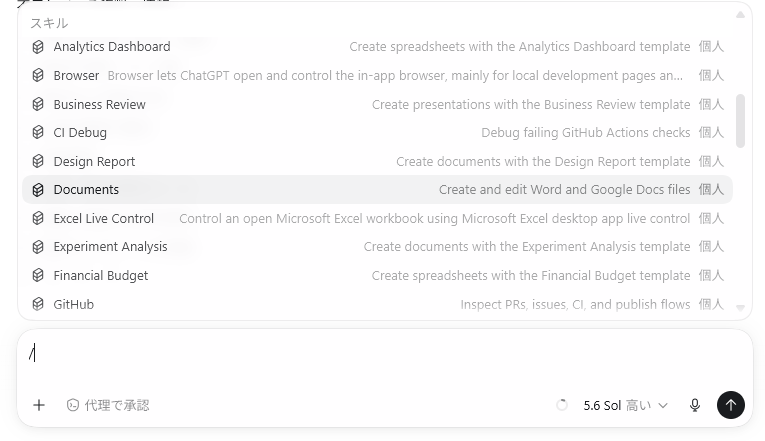Click the 個人 label on the CI Debug row
The width and height of the screenshot is (765, 441).
(x=711, y=133)
